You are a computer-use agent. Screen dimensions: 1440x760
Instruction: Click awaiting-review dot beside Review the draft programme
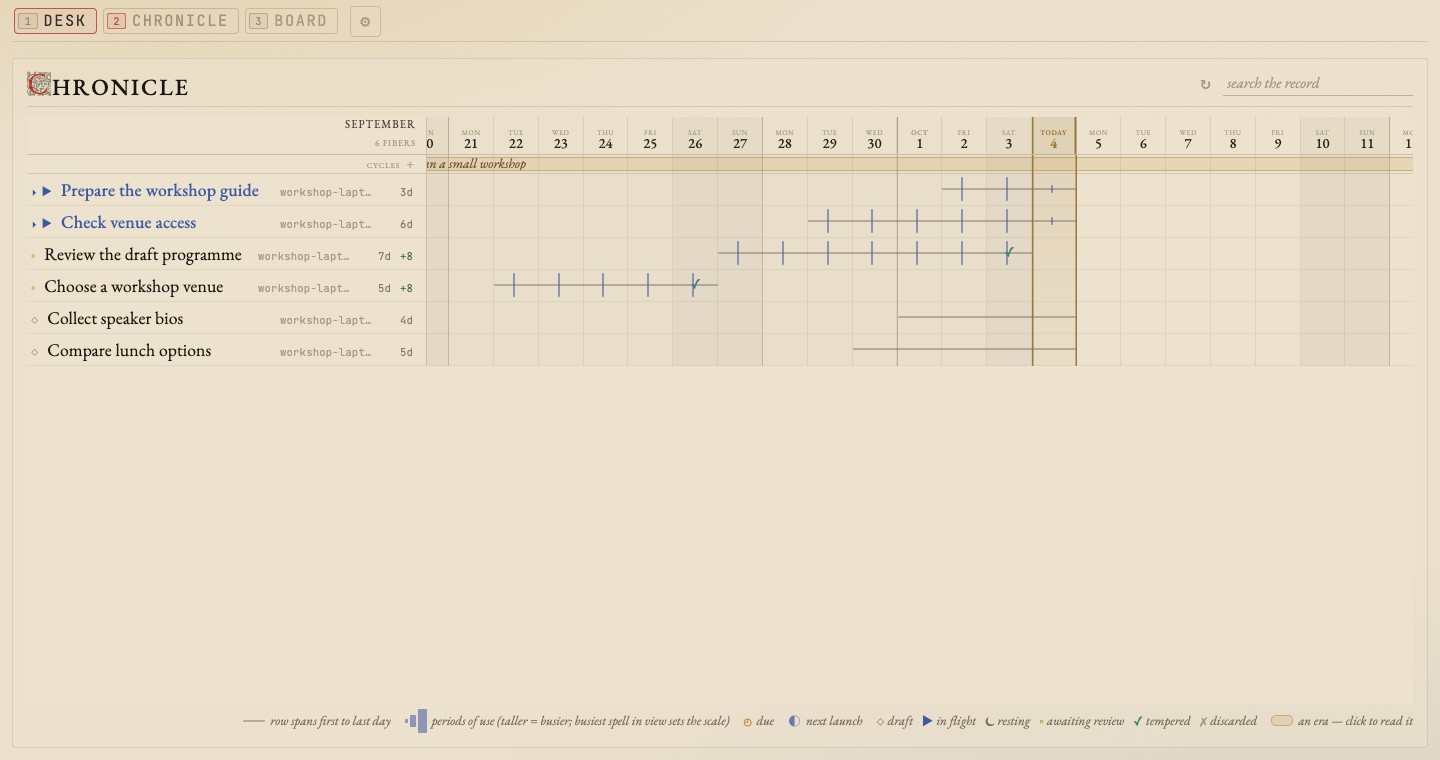point(33,256)
